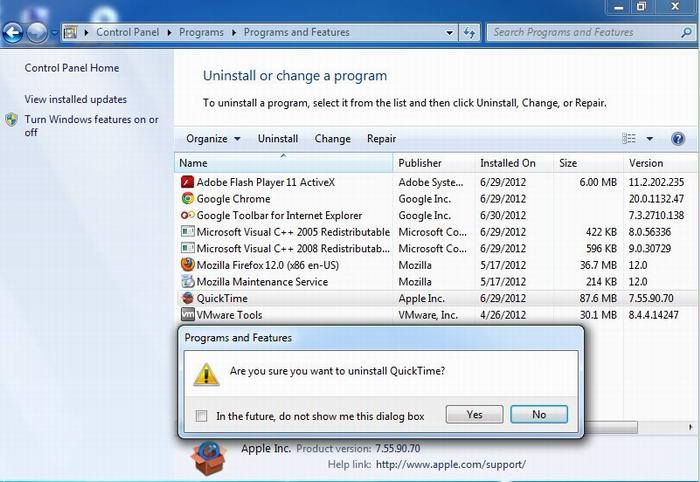Viewport: 700px width, 482px height.
Task: Select the Mozilla Maintenance Service row
Action: coord(437,281)
